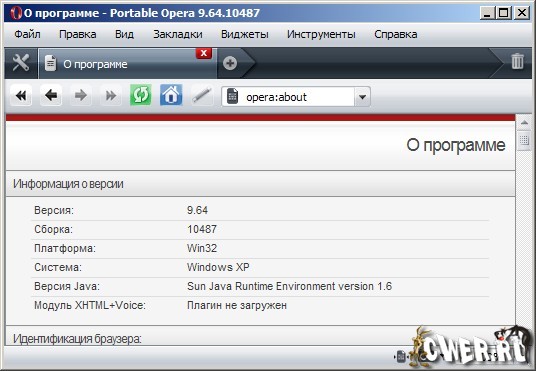
Task: Reload the page with green refresh icon
Action: click(x=140, y=95)
